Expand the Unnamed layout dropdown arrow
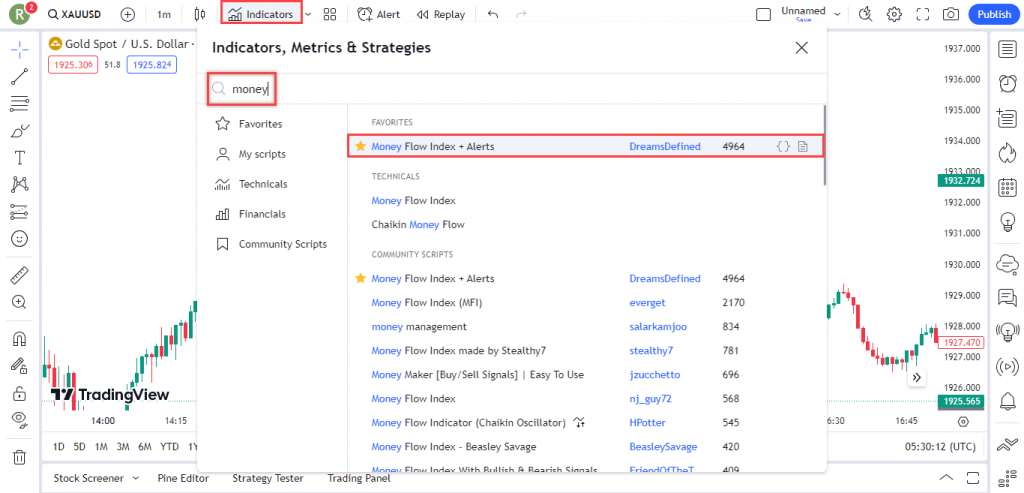 (837, 13)
